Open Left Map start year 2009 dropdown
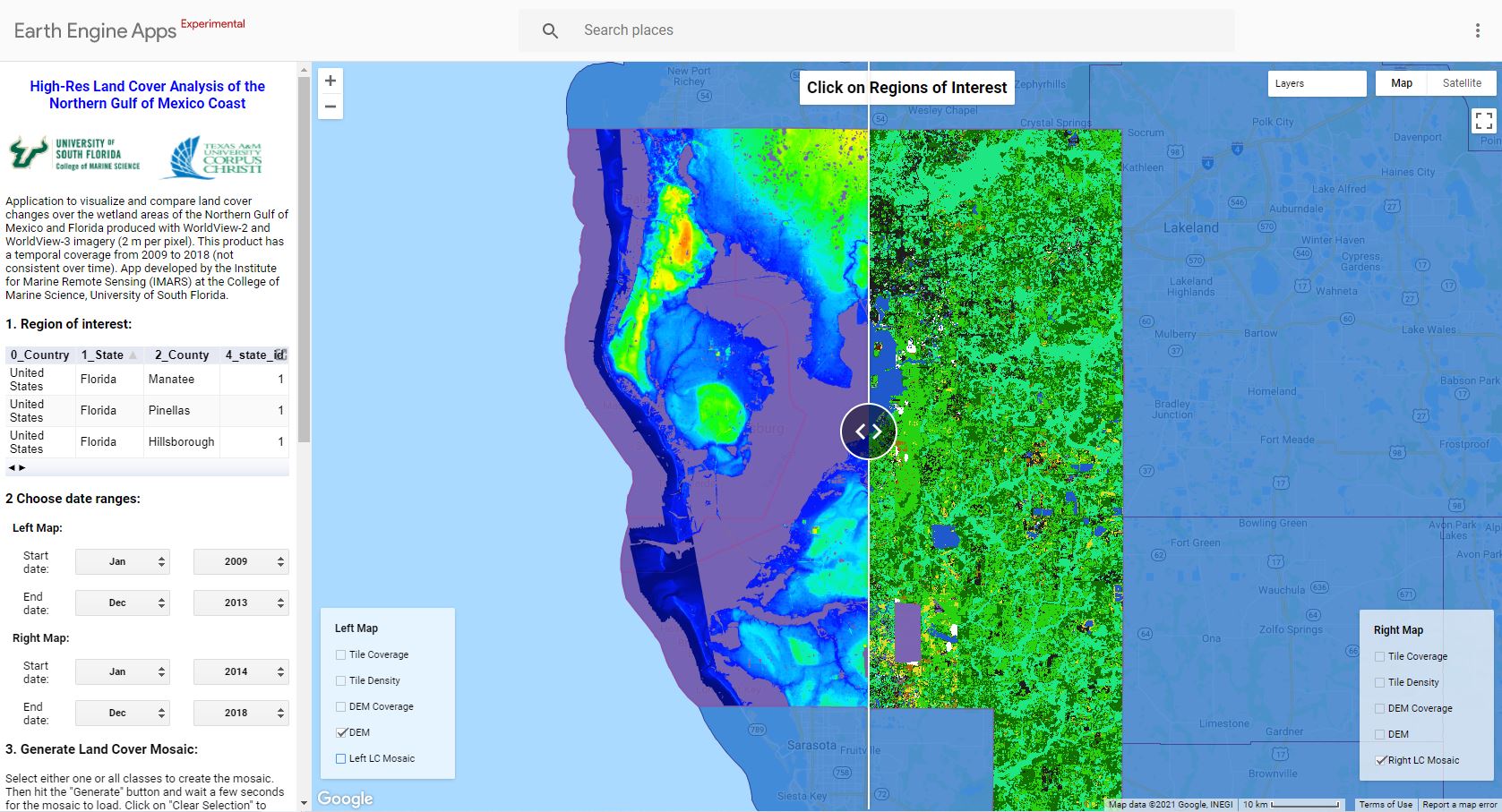The width and height of the screenshot is (1502, 812). point(241,561)
